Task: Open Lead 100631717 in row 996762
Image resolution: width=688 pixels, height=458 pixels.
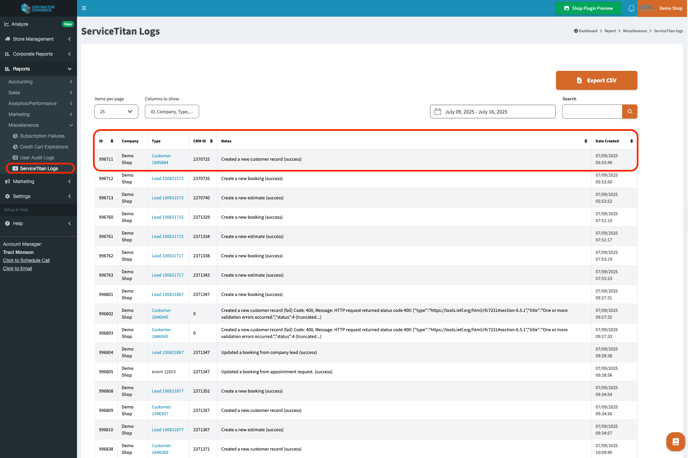Action: (x=167, y=256)
